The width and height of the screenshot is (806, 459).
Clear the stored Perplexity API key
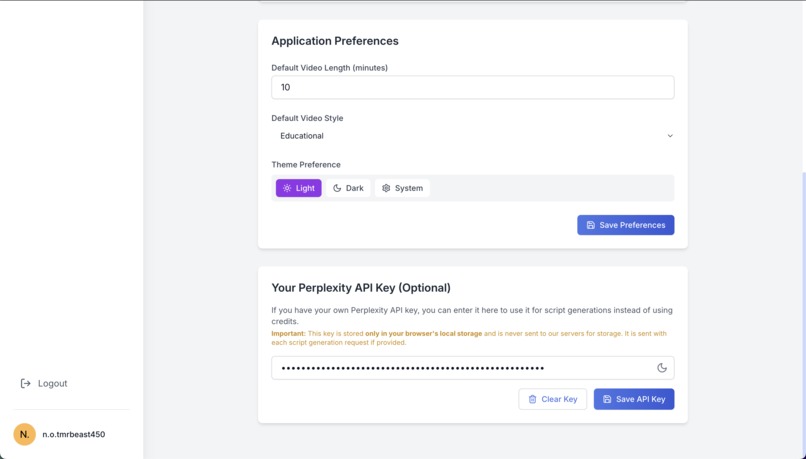[552, 399]
